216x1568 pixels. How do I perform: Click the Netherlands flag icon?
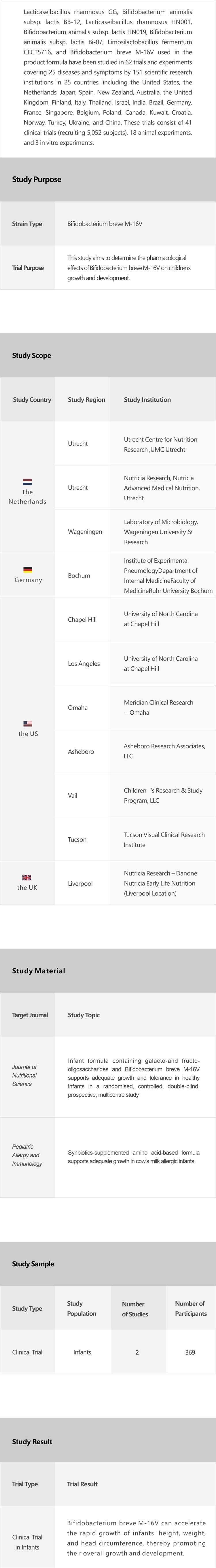(27, 482)
